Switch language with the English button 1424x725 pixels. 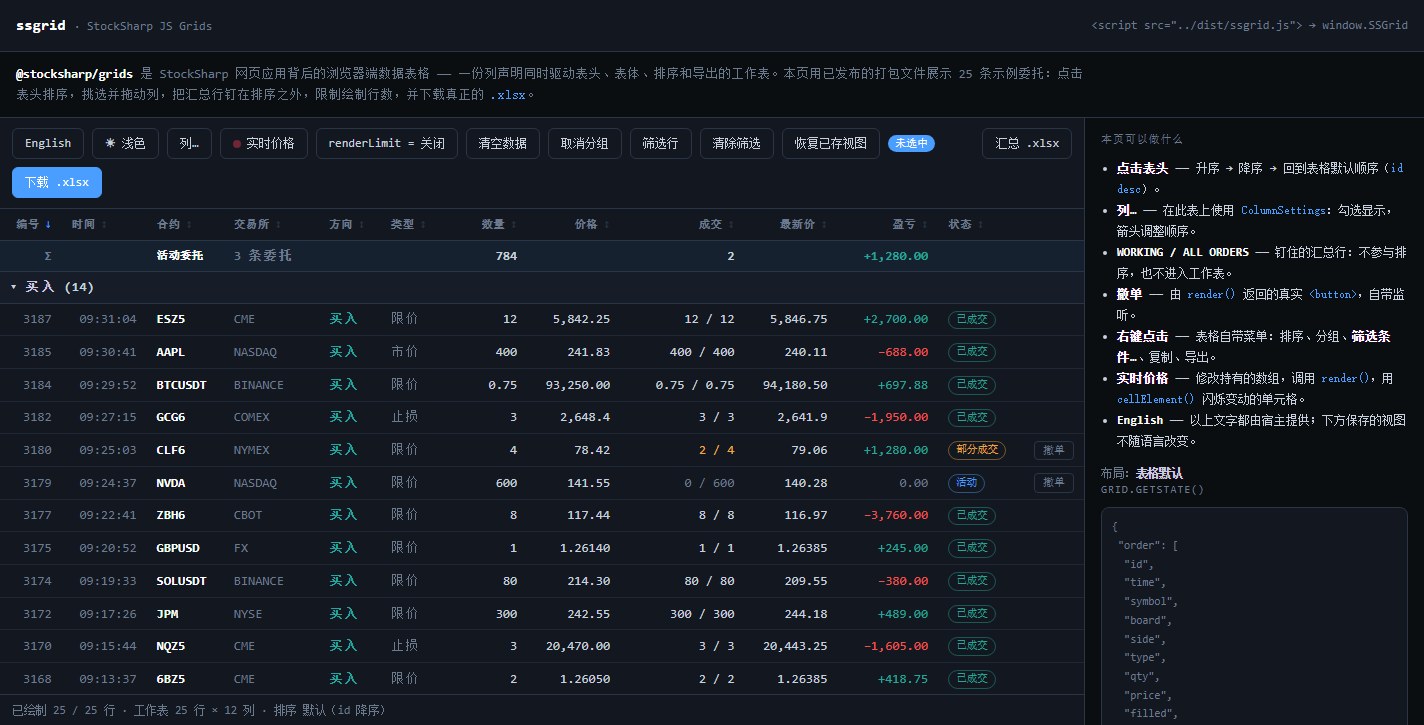pos(48,143)
